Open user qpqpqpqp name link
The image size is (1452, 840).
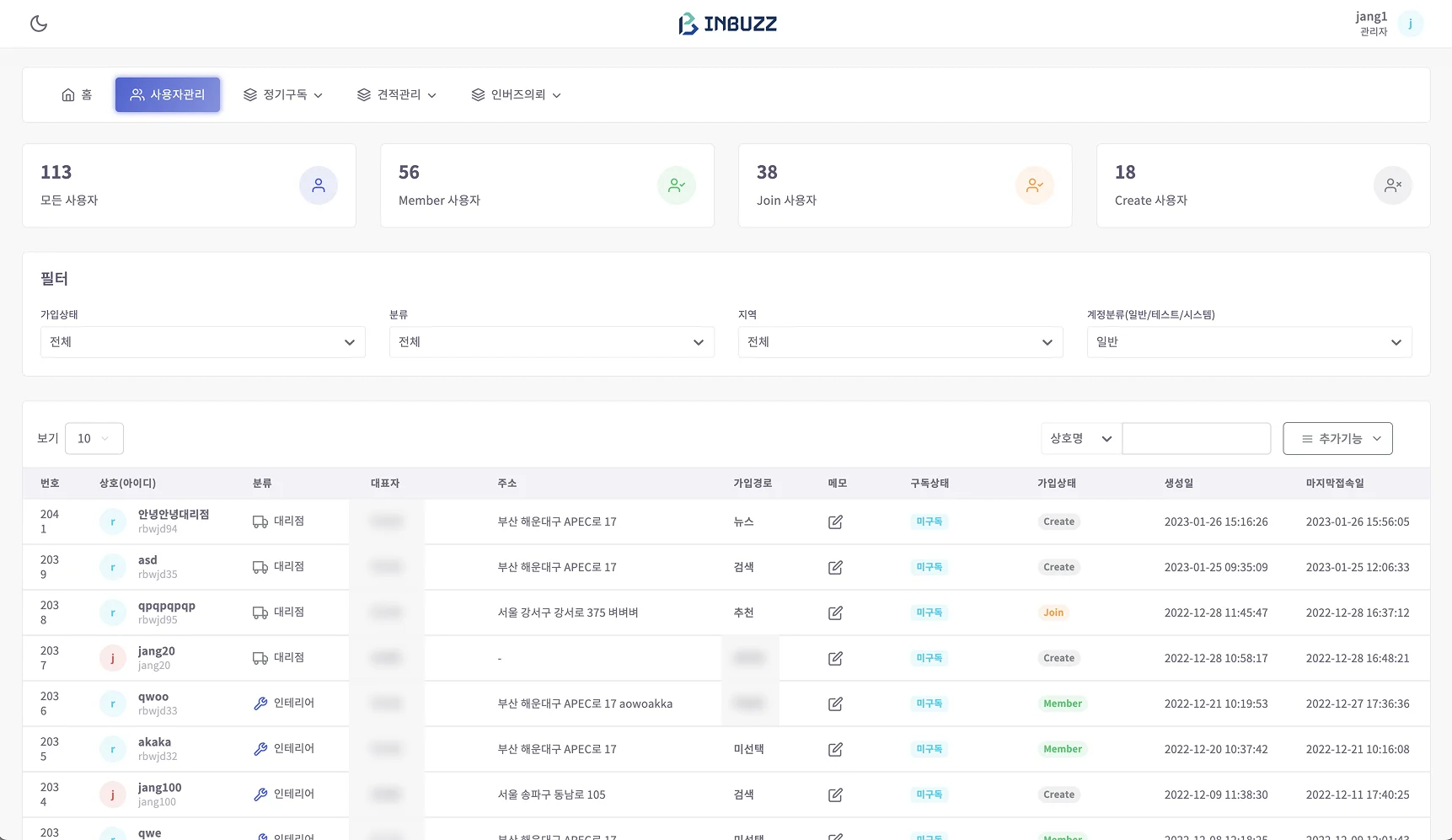(167, 606)
